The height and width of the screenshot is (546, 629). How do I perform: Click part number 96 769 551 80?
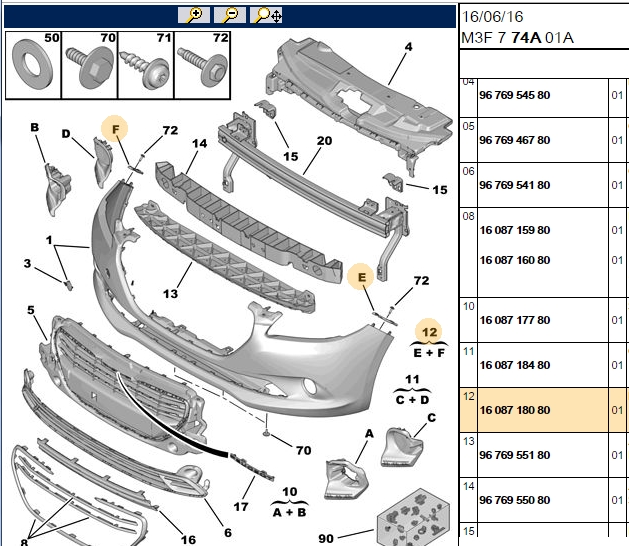pos(514,455)
